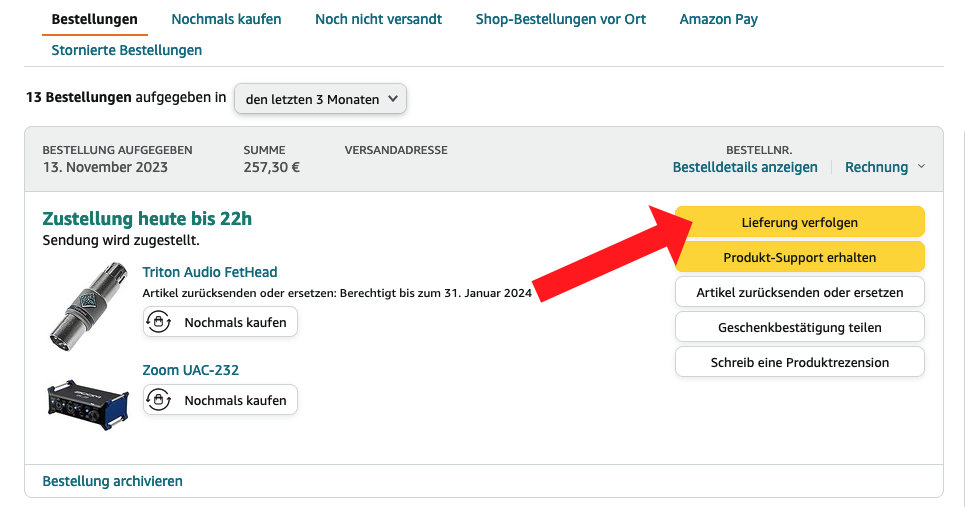
Task: Click Artikel zurücksenden oder ersetzen button
Action: click(799, 292)
